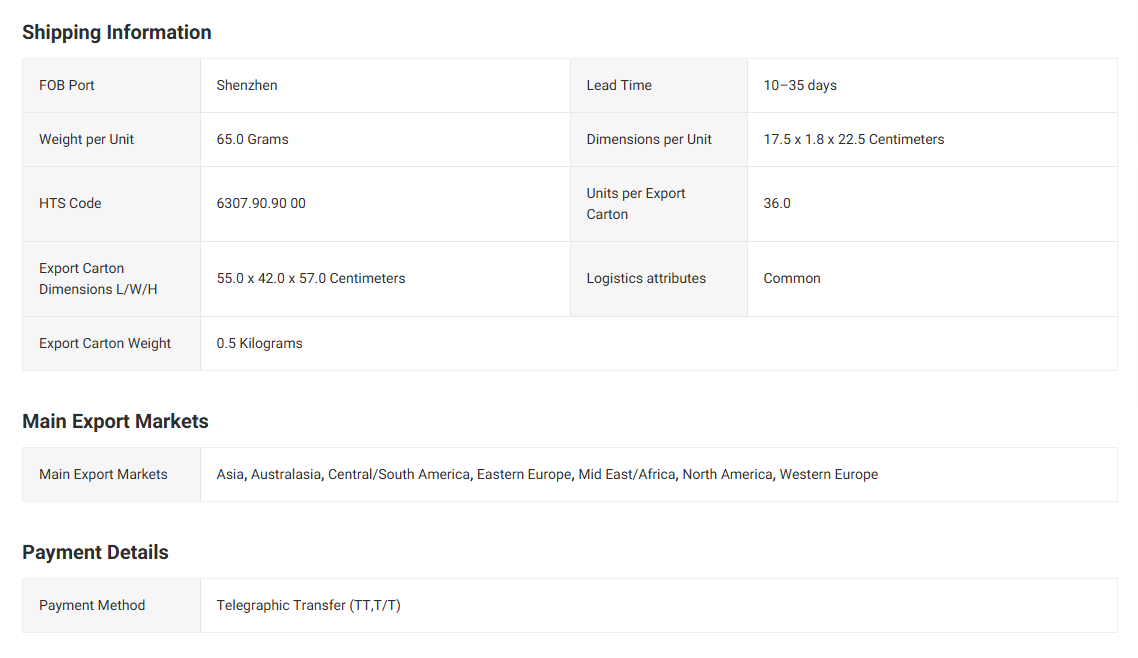Click the 65.0 Grams value
This screenshot has height=658, width=1138.
point(252,139)
